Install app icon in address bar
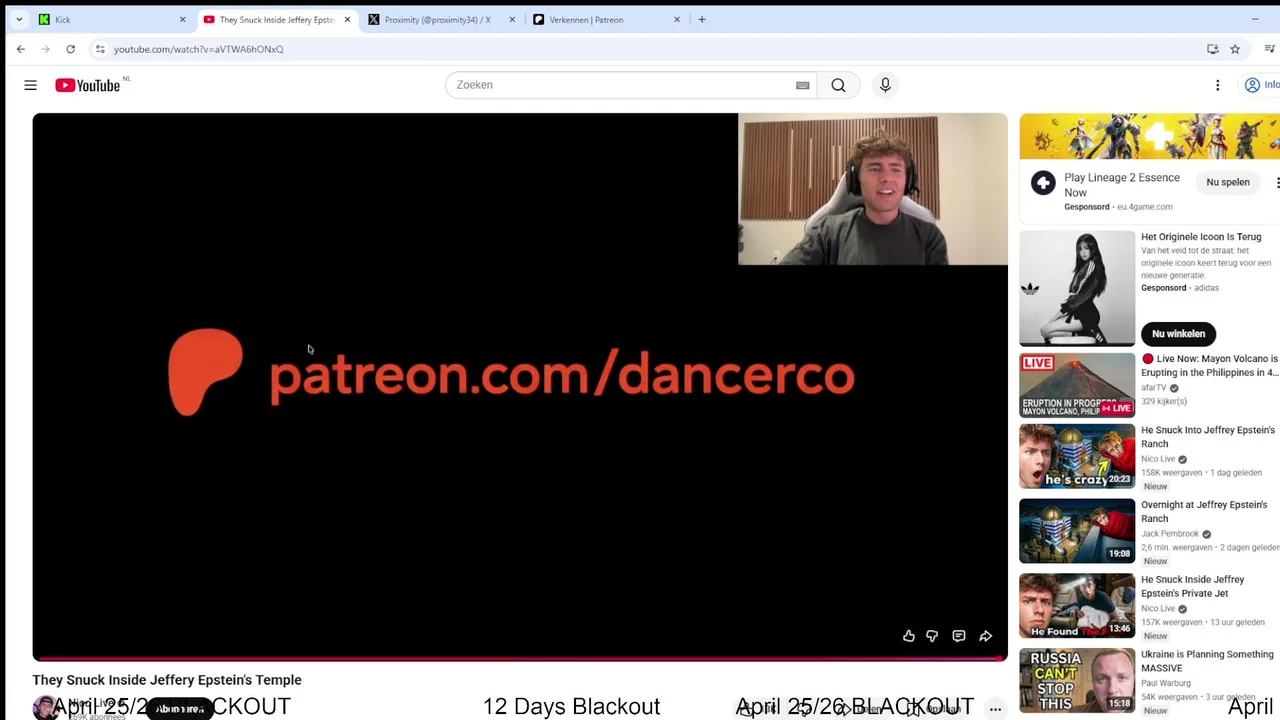1280x720 pixels. pyautogui.click(x=1213, y=49)
